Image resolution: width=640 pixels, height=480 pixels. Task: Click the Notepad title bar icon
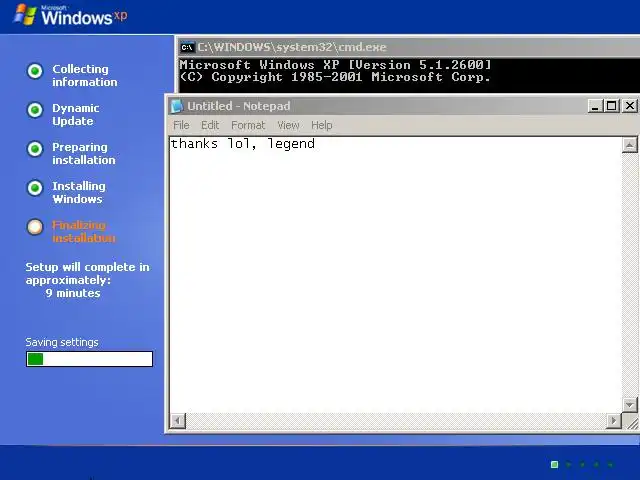[177, 106]
